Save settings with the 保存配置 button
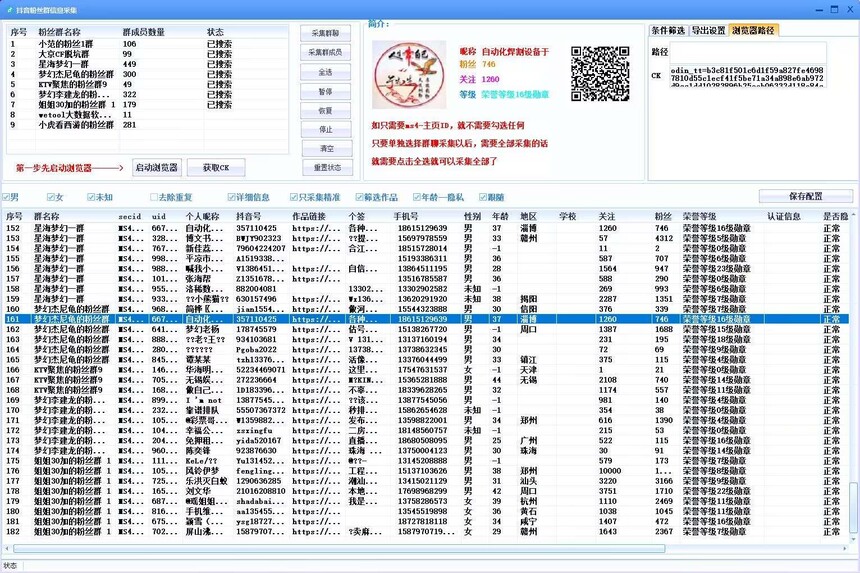Image resolution: width=860 pixels, height=573 pixels. coord(806,196)
